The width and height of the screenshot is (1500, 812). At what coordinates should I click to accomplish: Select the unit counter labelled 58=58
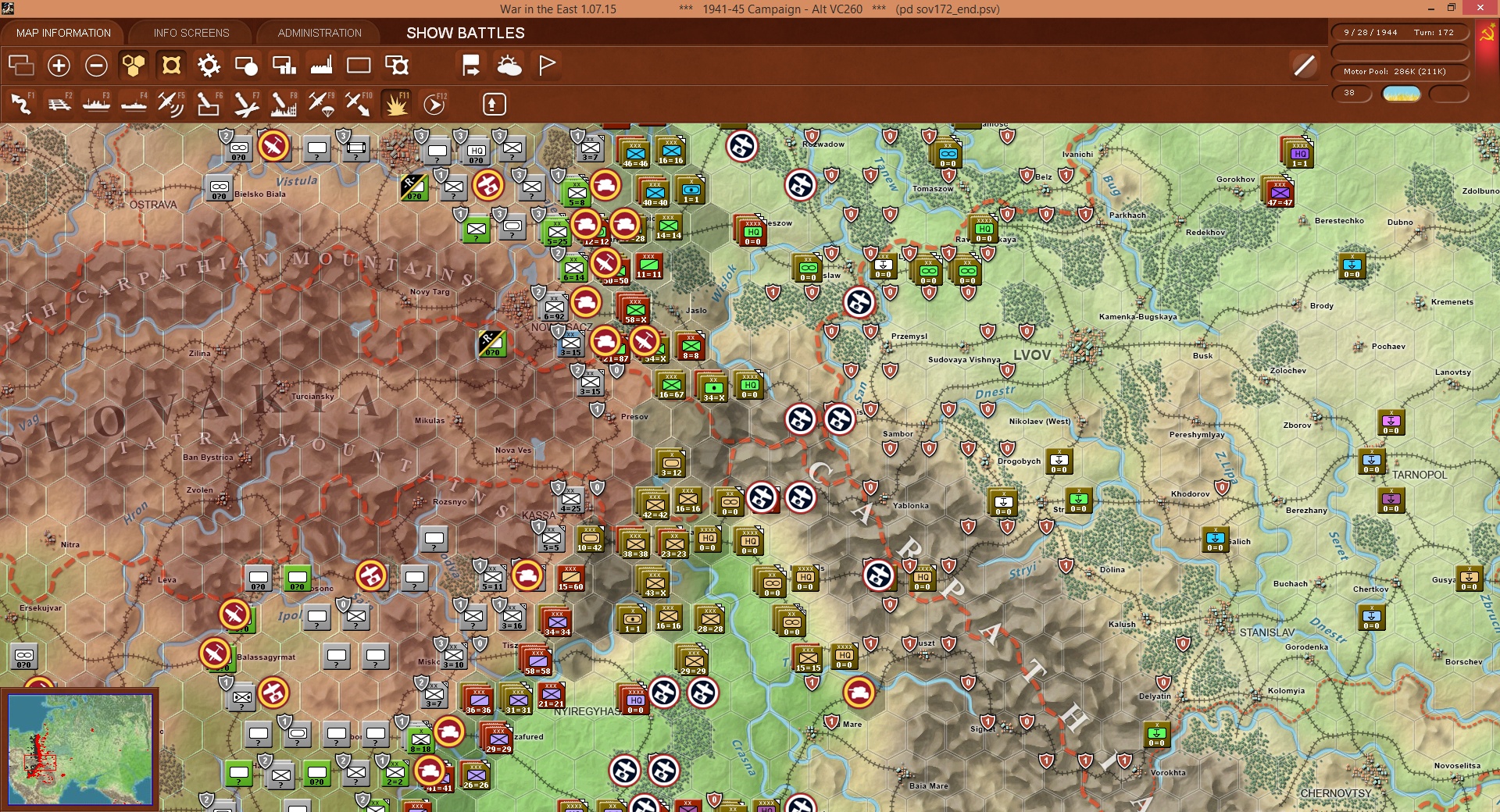coord(537,661)
